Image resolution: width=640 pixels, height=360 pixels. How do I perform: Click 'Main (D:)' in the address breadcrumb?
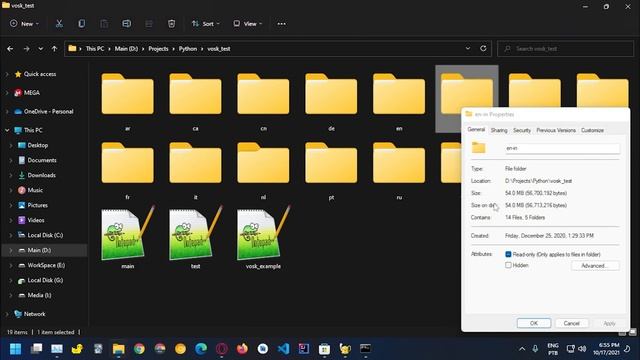pyautogui.click(x=126, y=49)
